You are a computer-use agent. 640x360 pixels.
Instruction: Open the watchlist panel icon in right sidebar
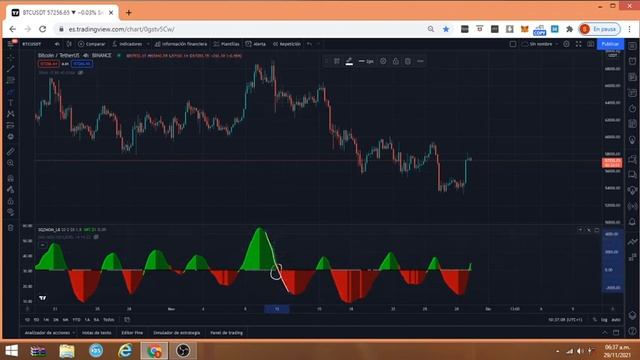pos(632,46)
